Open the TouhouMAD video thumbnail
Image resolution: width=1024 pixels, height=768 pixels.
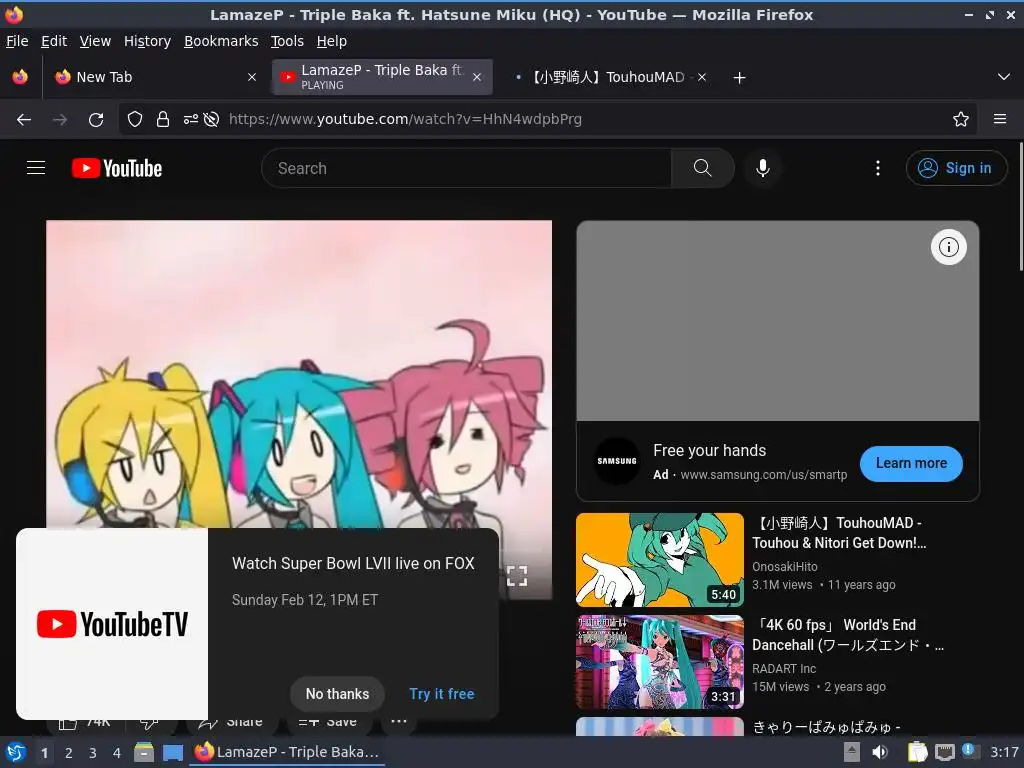tap(660, 560)
